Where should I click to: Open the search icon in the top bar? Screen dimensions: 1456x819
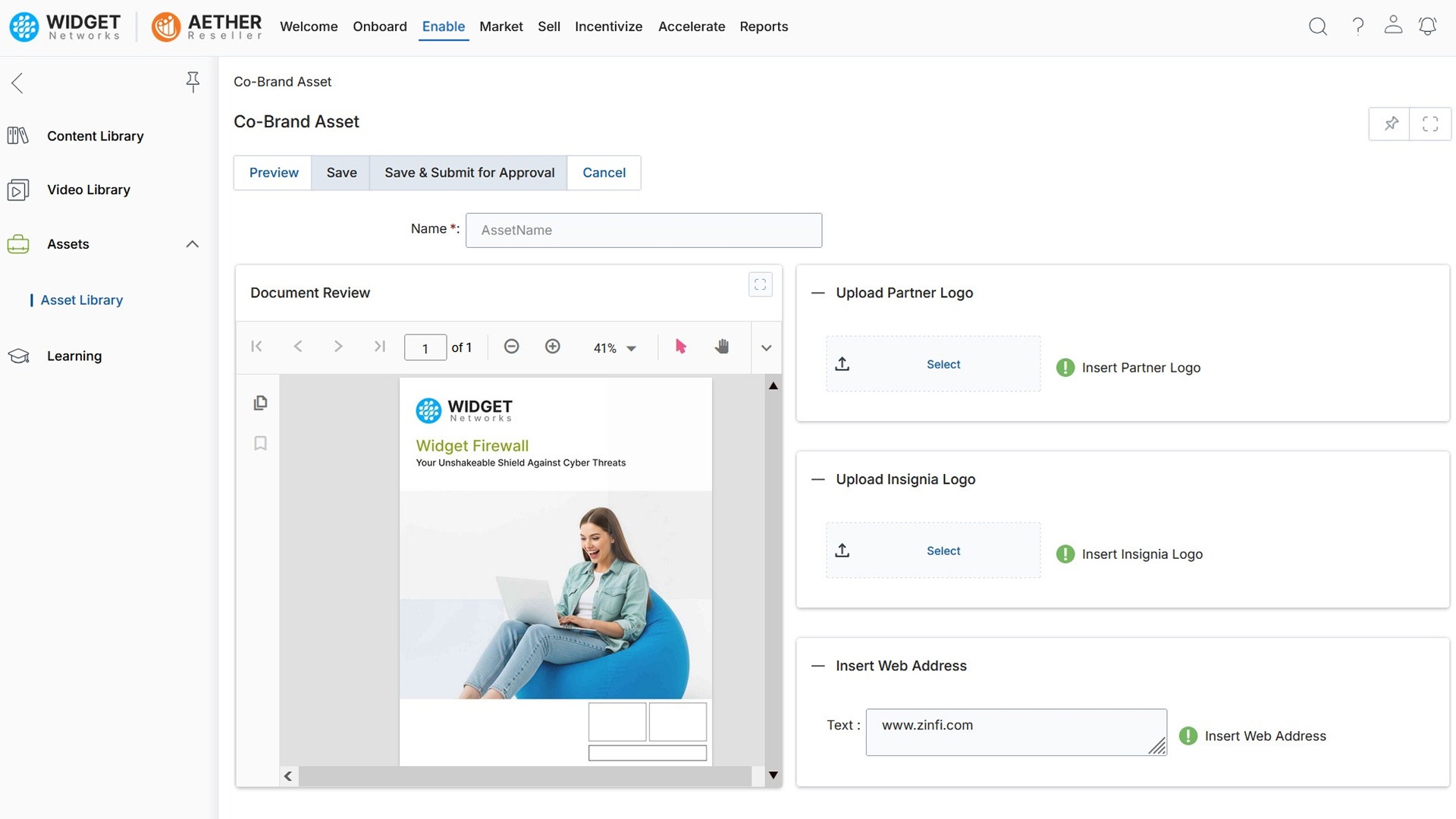[1318, 26]
